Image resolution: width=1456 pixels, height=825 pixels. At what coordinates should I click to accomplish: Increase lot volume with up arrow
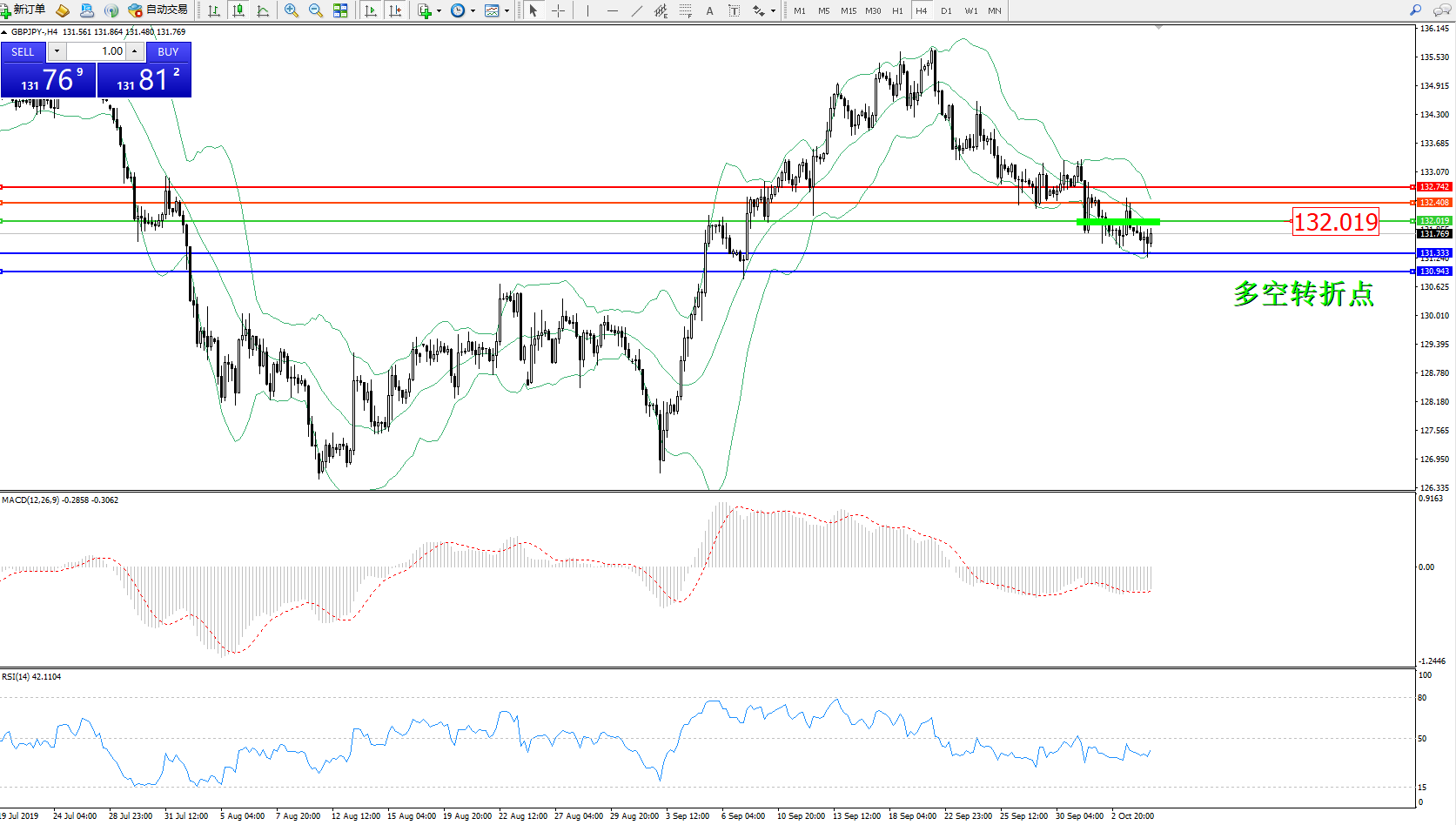click(134, 51)
